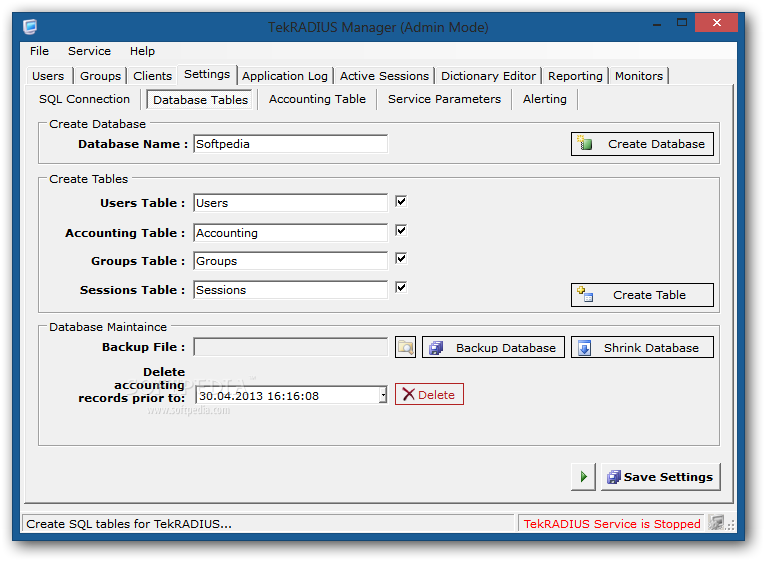Open the Alerting sub-tab

click(544, 99)
